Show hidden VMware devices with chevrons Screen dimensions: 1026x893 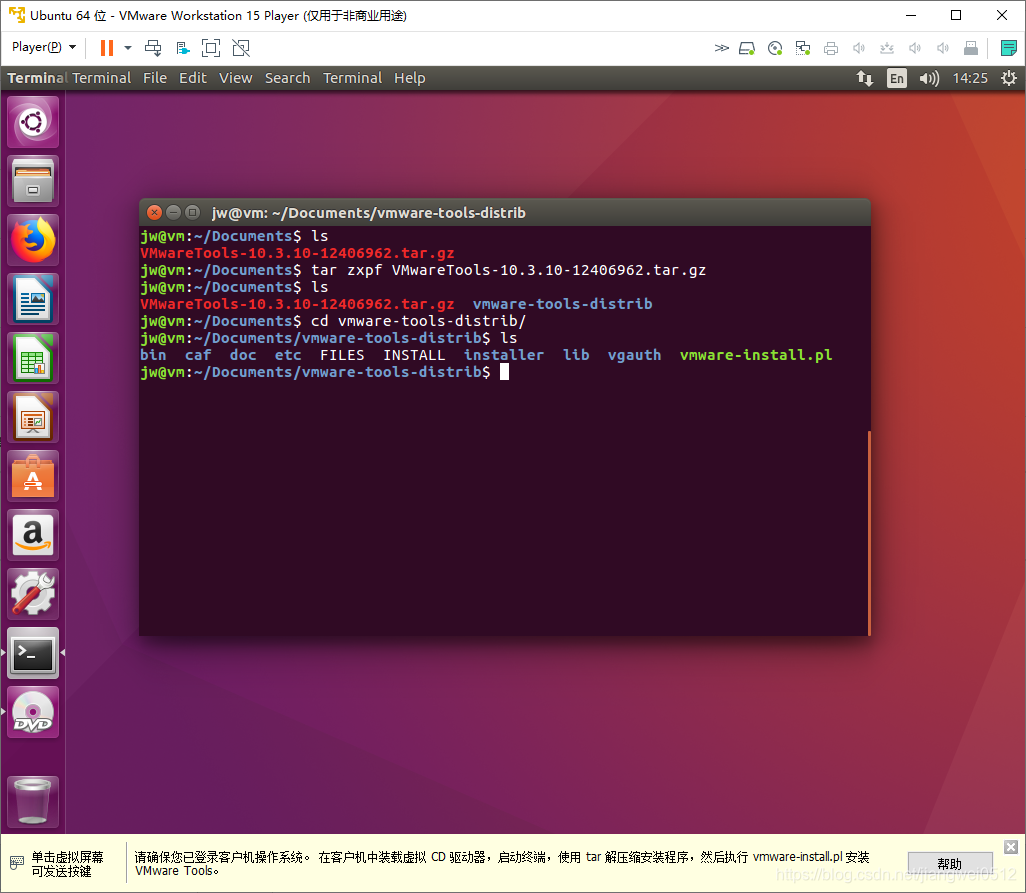(721, 48)
